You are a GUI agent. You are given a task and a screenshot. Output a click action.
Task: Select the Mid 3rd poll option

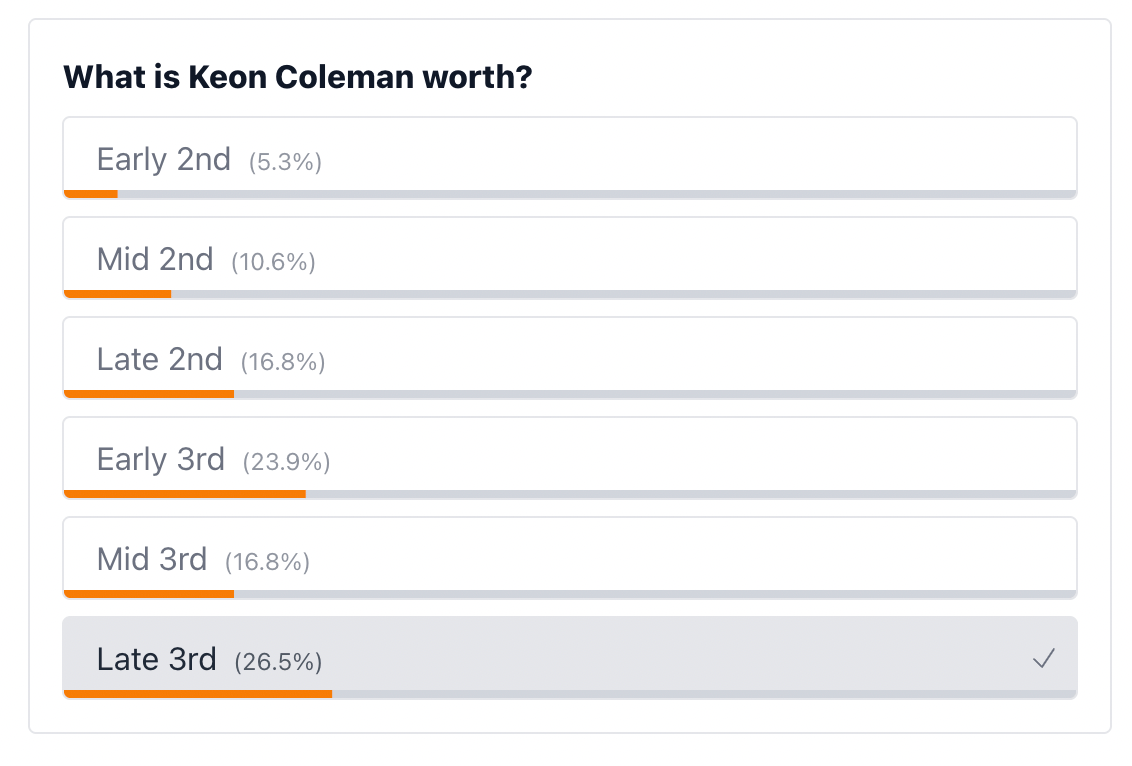[x=570, y=558]
